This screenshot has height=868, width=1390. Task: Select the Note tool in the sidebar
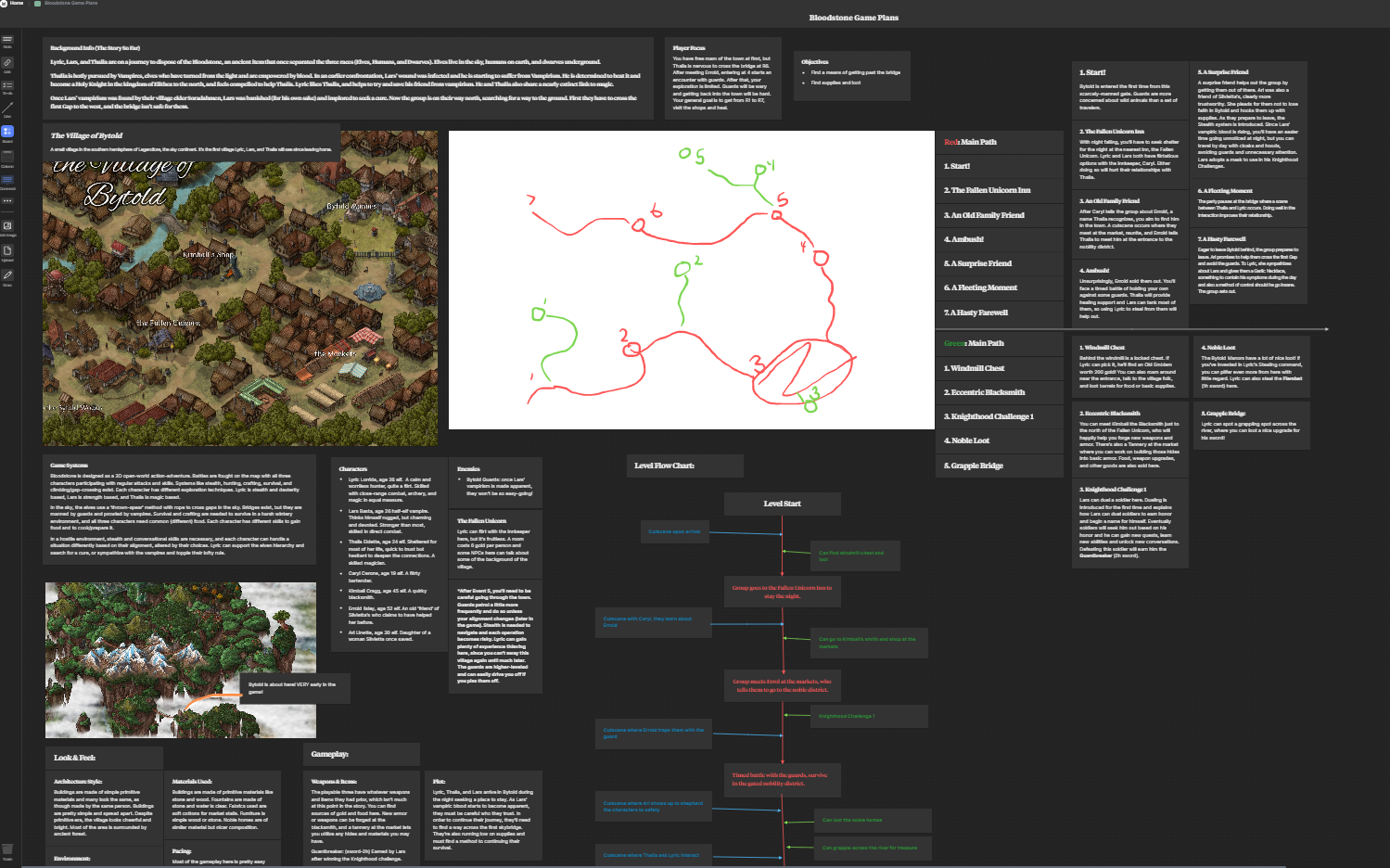(x=7, y=41)
